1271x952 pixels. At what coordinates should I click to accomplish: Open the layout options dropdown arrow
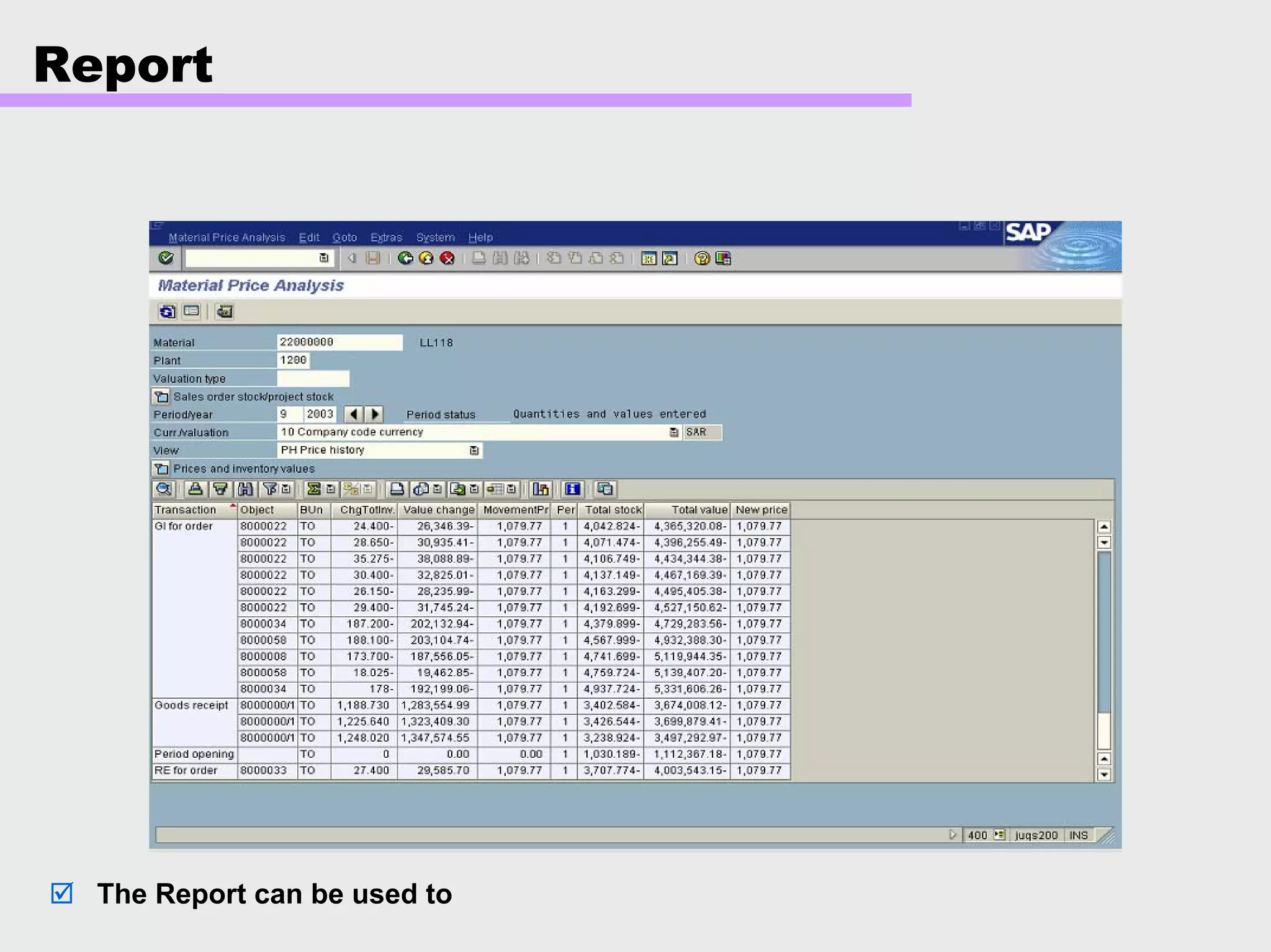(x=511, y=489)
